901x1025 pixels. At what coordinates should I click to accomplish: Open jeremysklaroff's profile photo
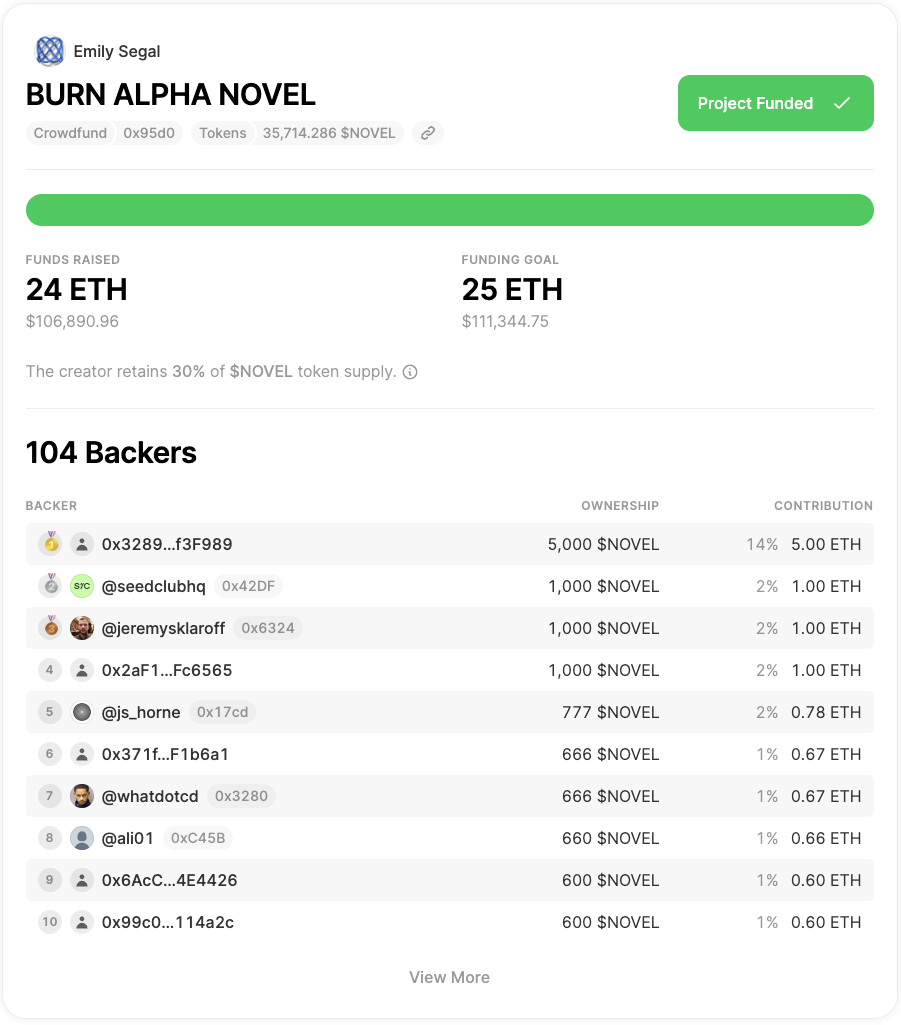point(82,628)
